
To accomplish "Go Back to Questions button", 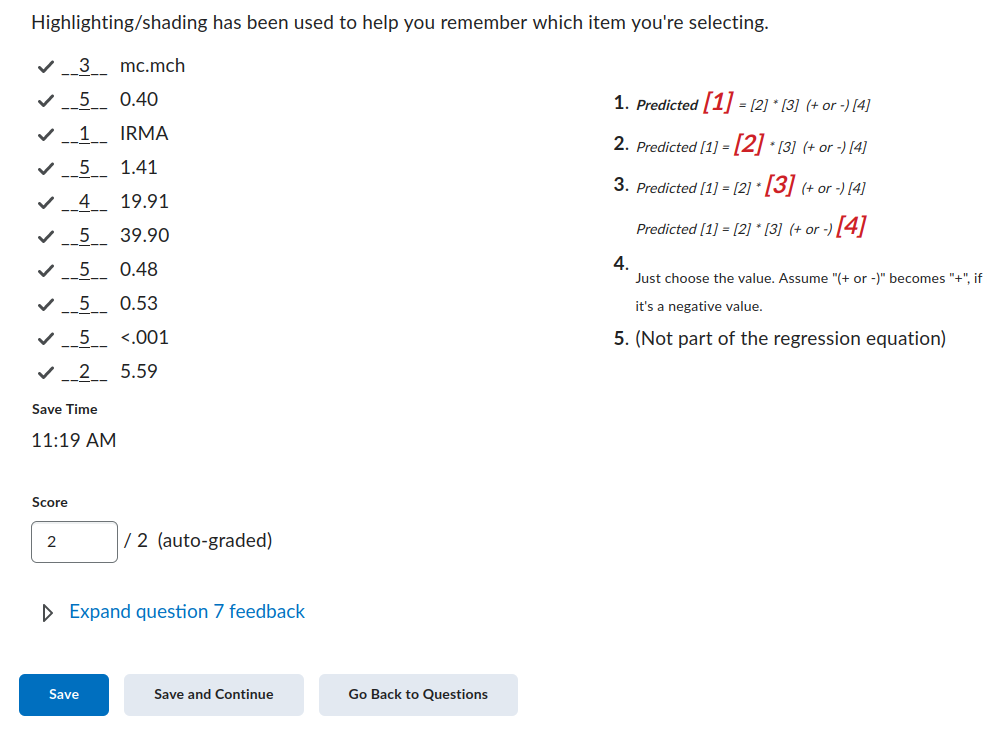I will pos(418,695).
